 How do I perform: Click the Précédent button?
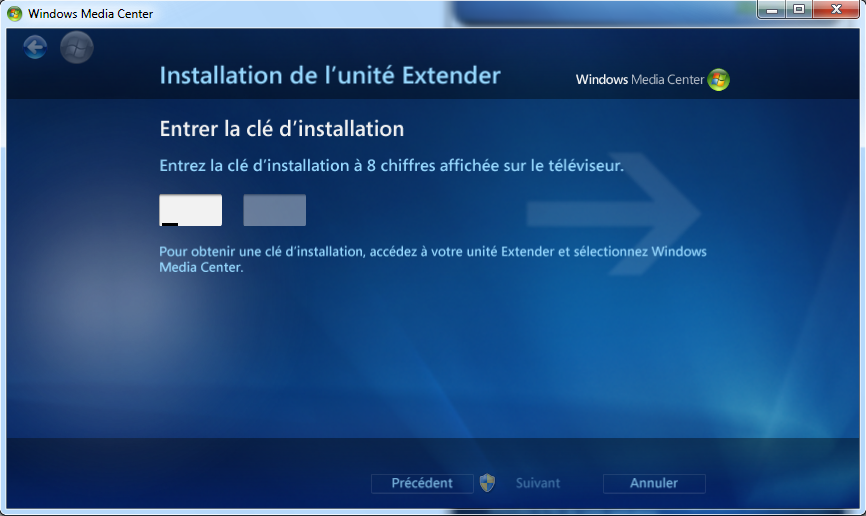point(422,483)
